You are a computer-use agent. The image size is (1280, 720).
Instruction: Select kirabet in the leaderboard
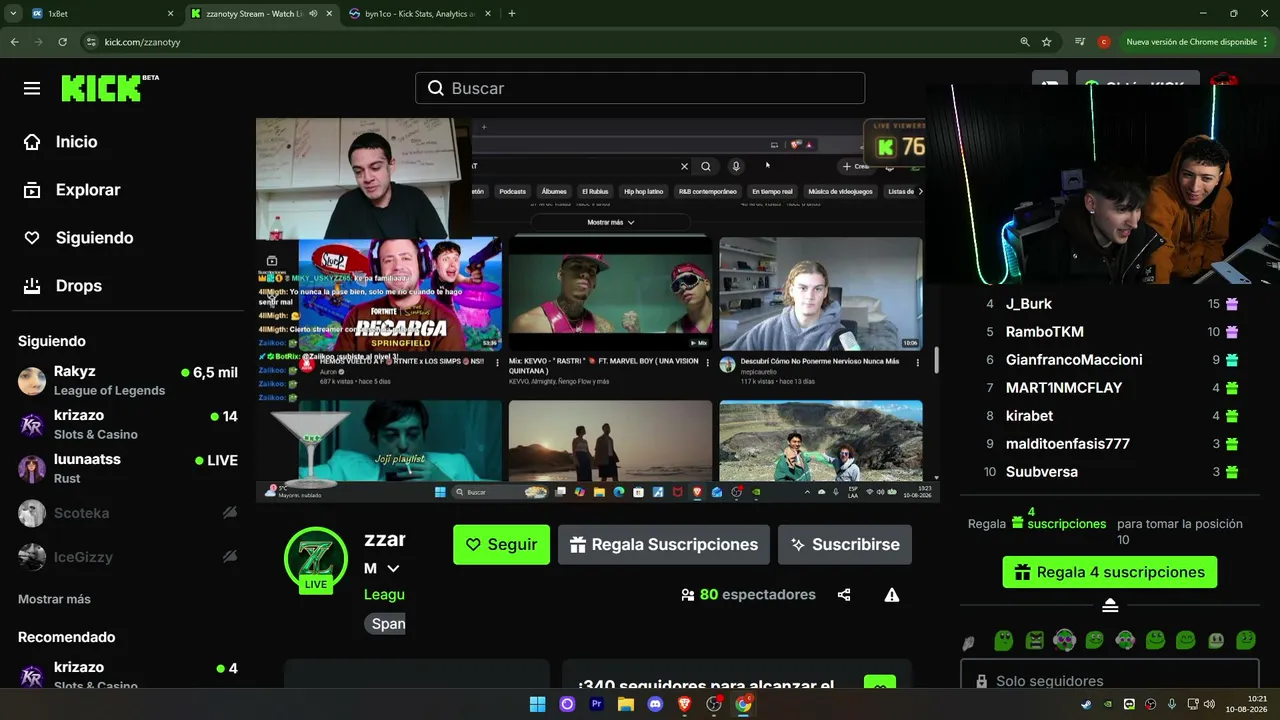(1110, 416)
